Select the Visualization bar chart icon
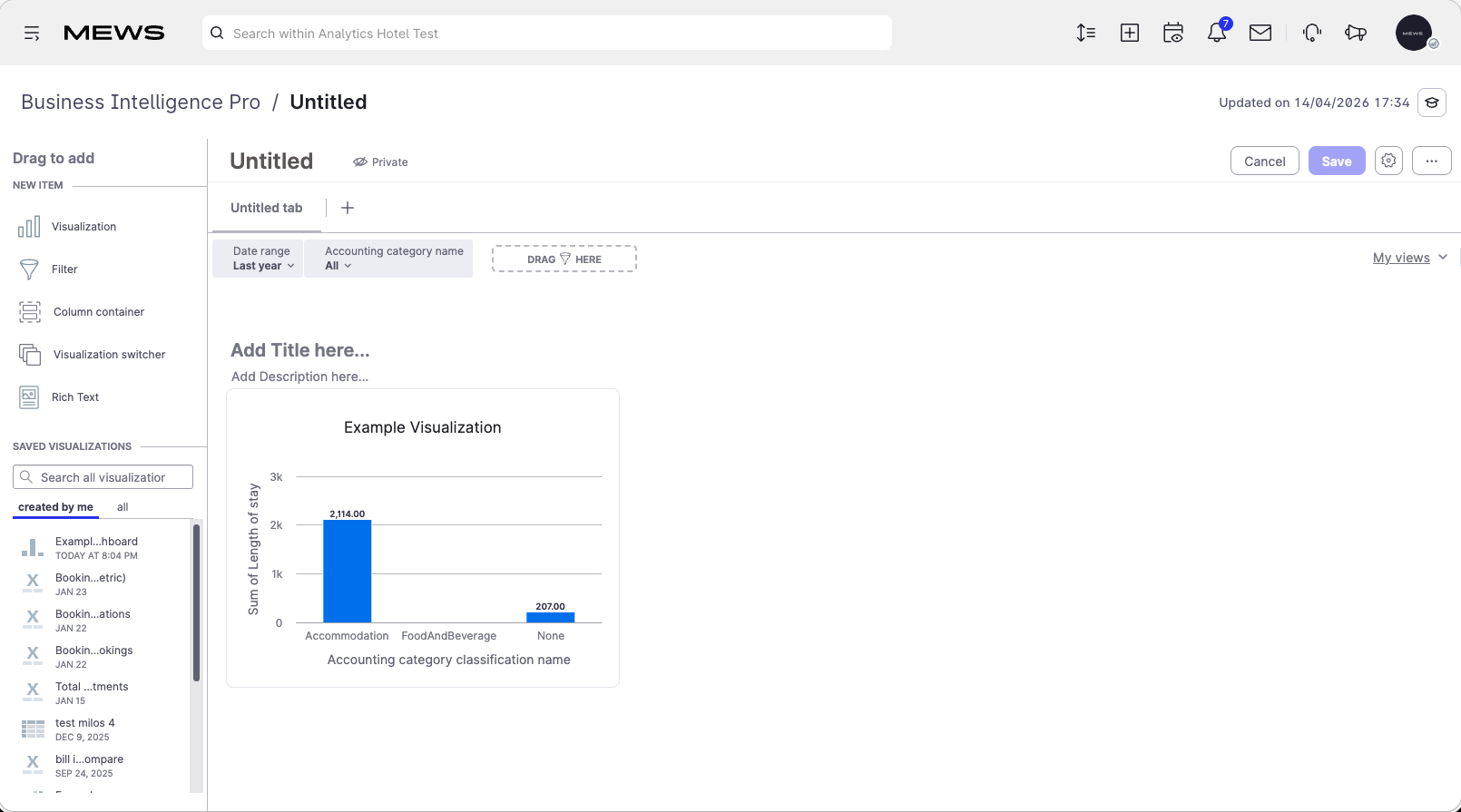Screen dimensions: 1461x812 (x=29, y=227)
